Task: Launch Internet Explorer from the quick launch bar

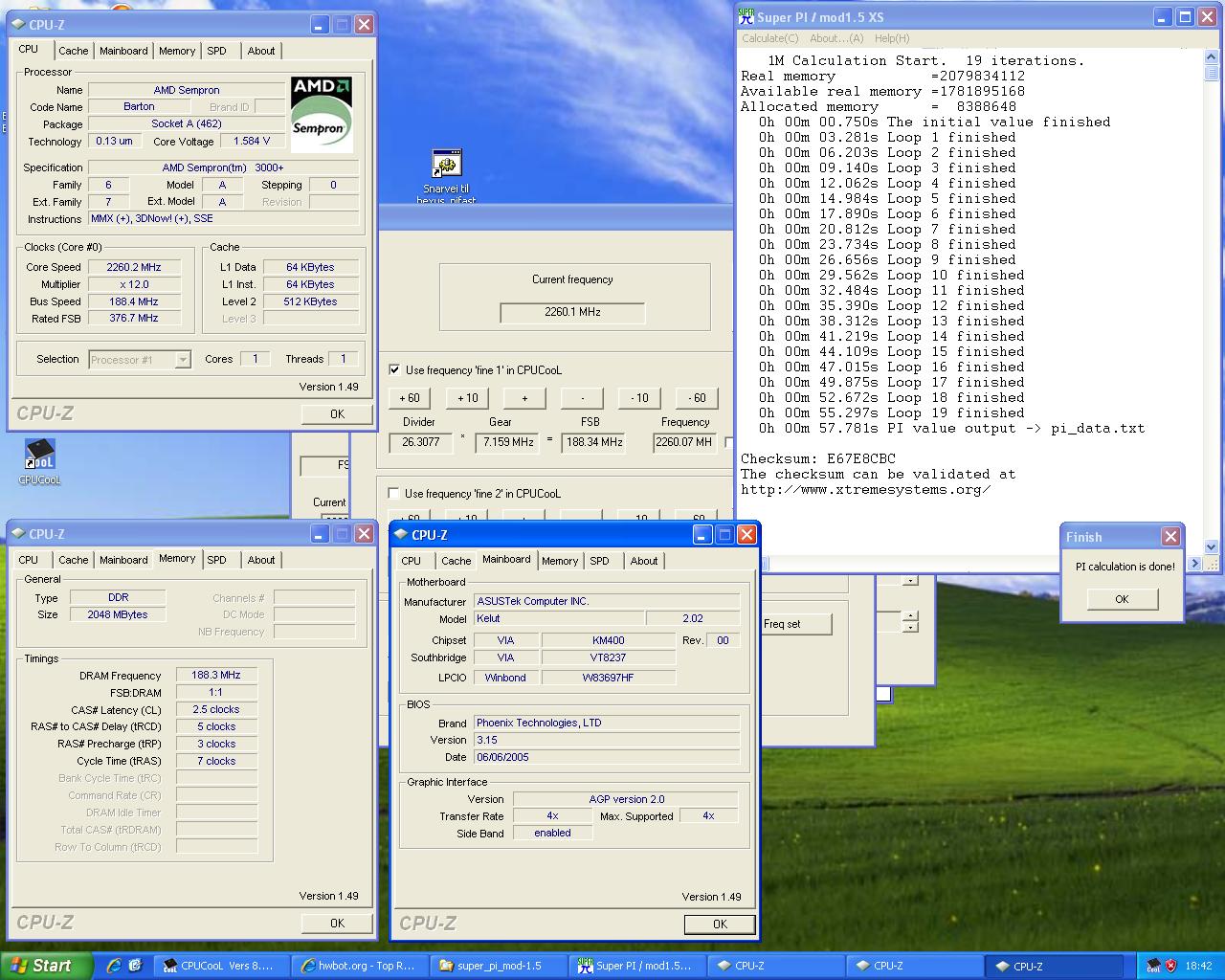Action: point(113,966)
